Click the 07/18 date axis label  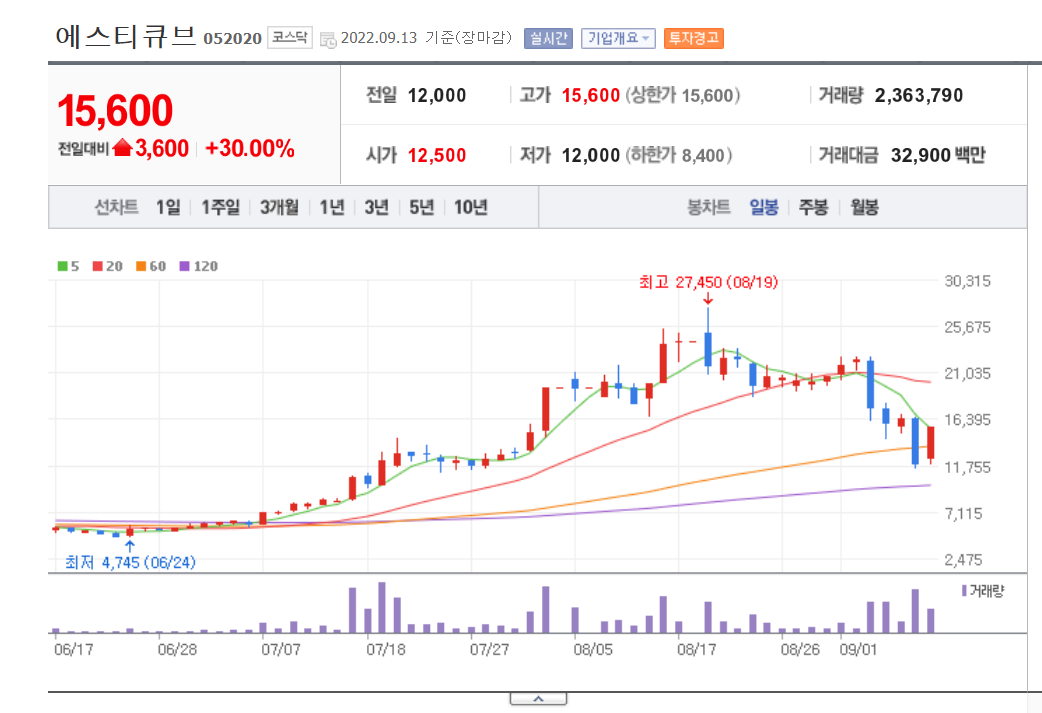(386, 649)
